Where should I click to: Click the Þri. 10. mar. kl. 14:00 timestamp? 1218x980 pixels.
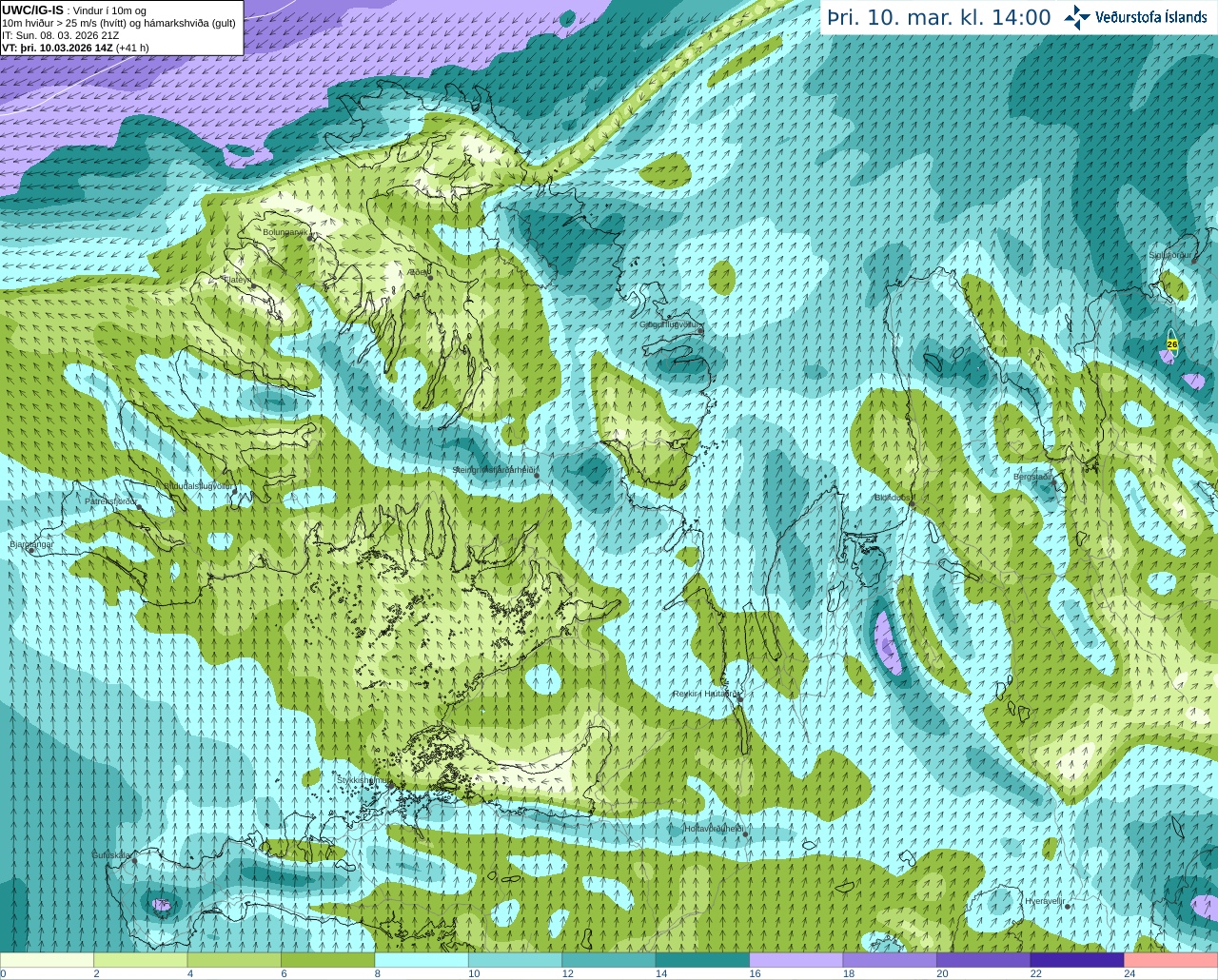point(938,17)
